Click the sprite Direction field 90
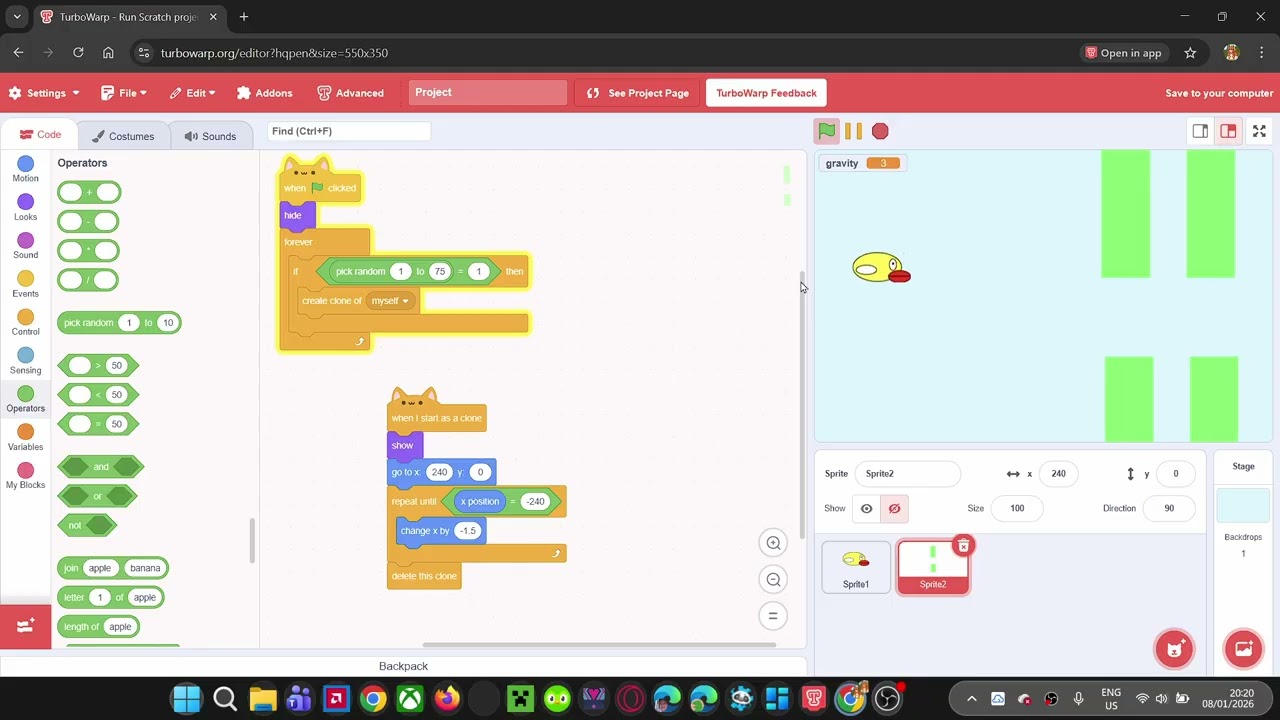The image size is (1280, 720). tap(1168, 508)
